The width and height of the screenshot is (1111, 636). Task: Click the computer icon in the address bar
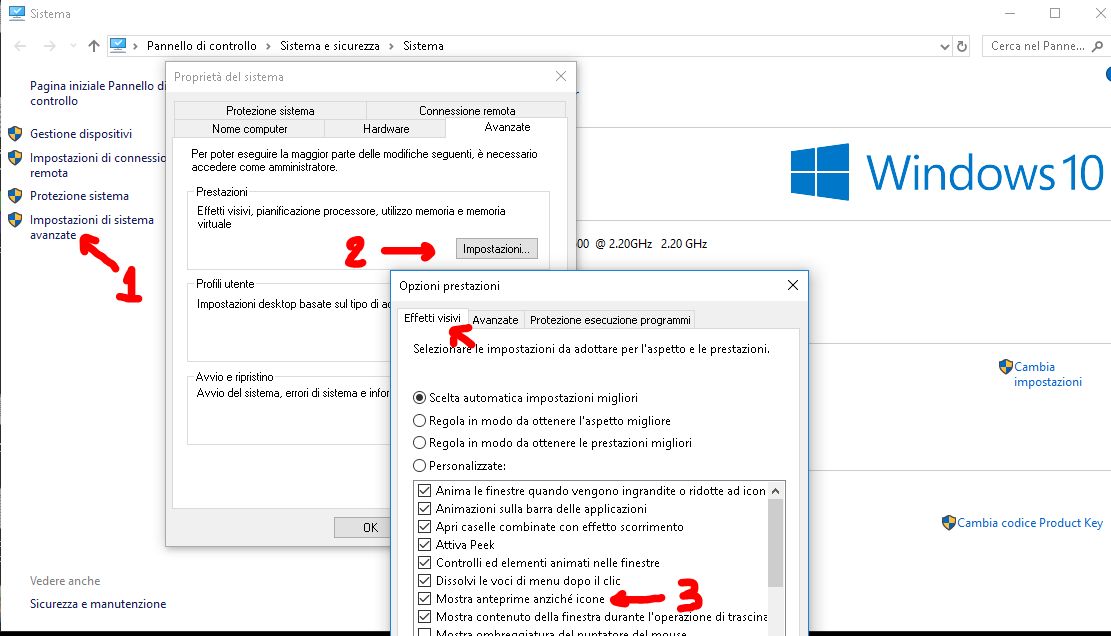118,45
